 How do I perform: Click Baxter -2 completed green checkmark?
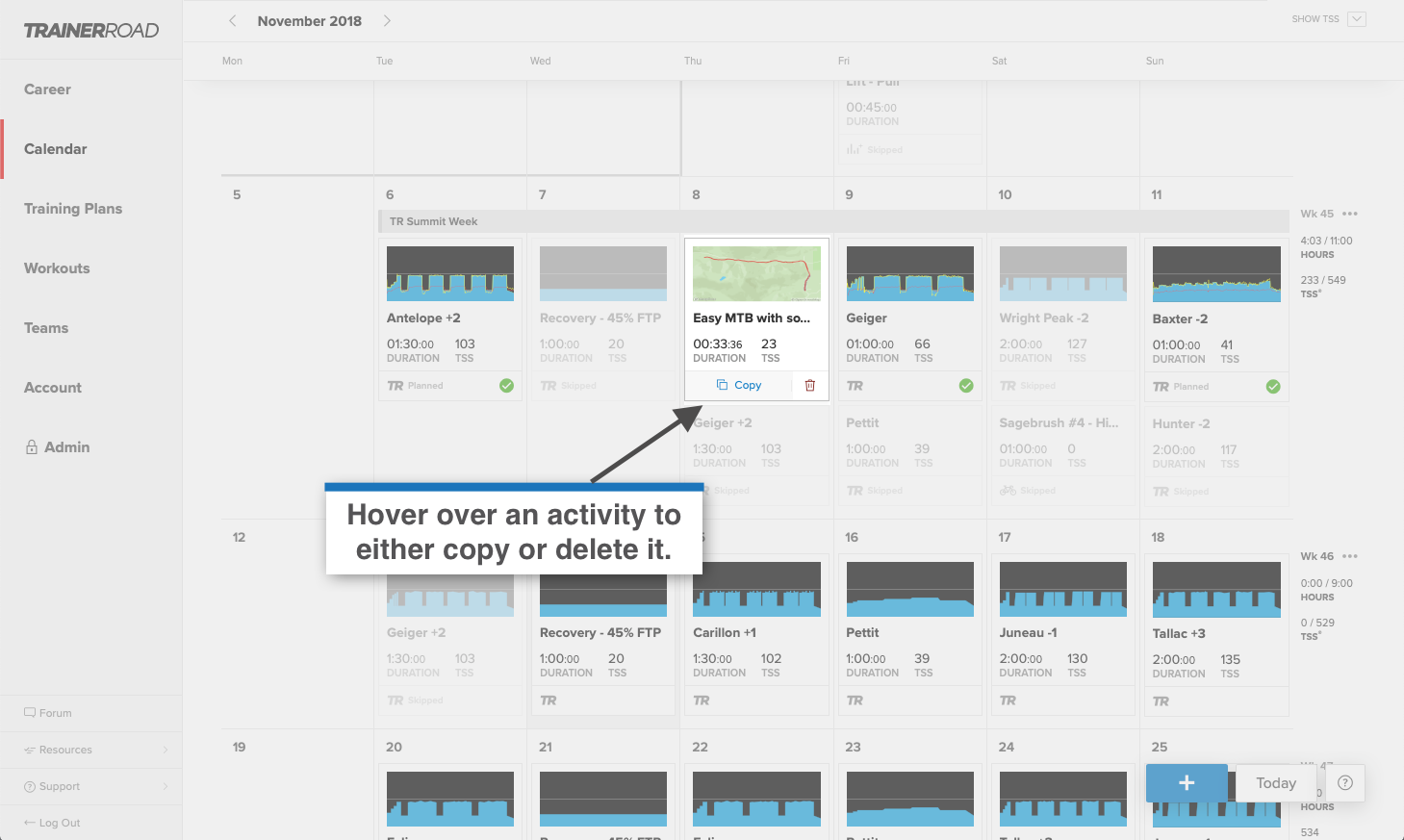[1273, 387]
